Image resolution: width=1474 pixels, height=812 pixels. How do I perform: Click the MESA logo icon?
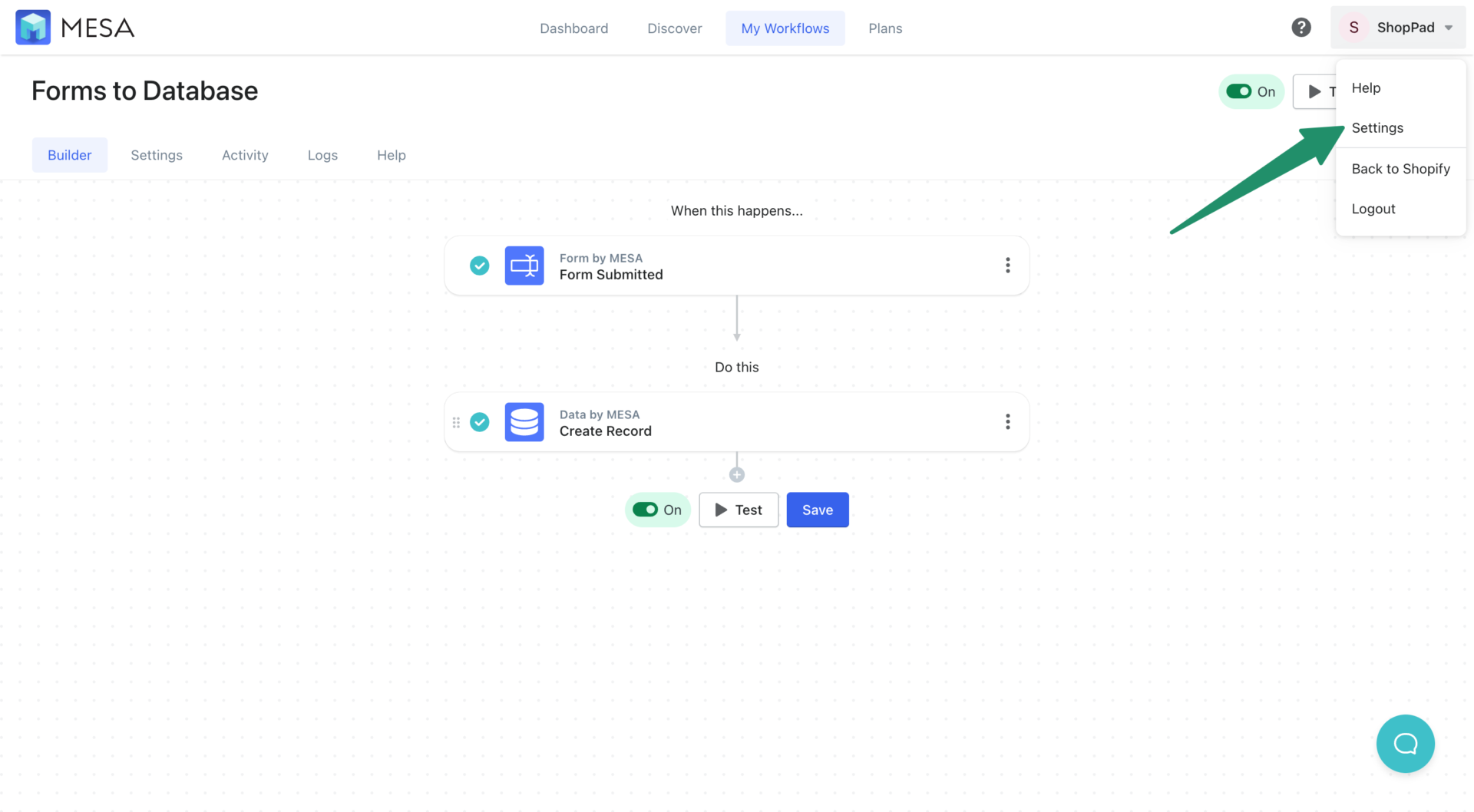coord(33,28)
